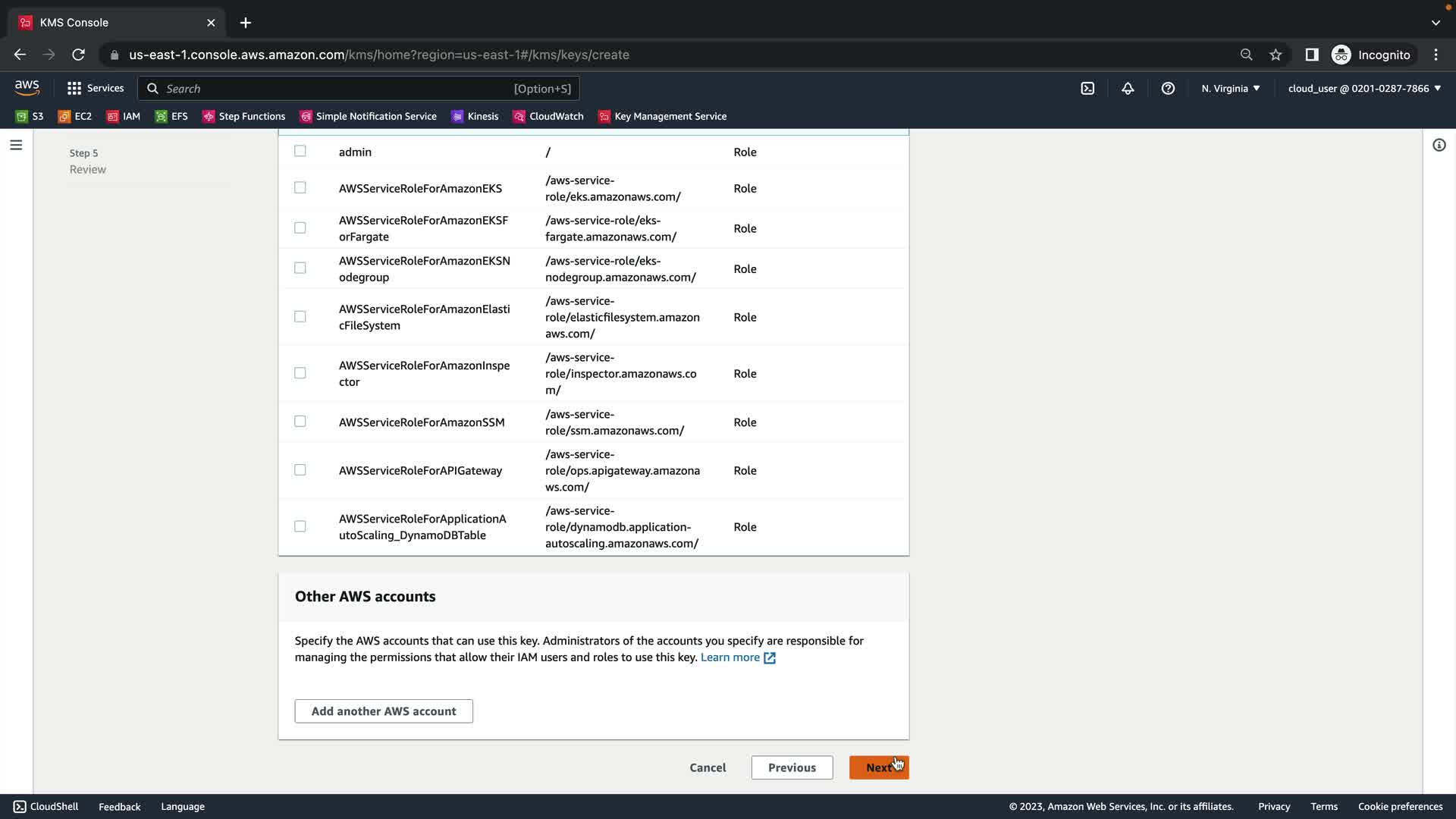Click the AWS logo home icon
The width and height of the screenshot is (1456, 819).
(27, 88)
